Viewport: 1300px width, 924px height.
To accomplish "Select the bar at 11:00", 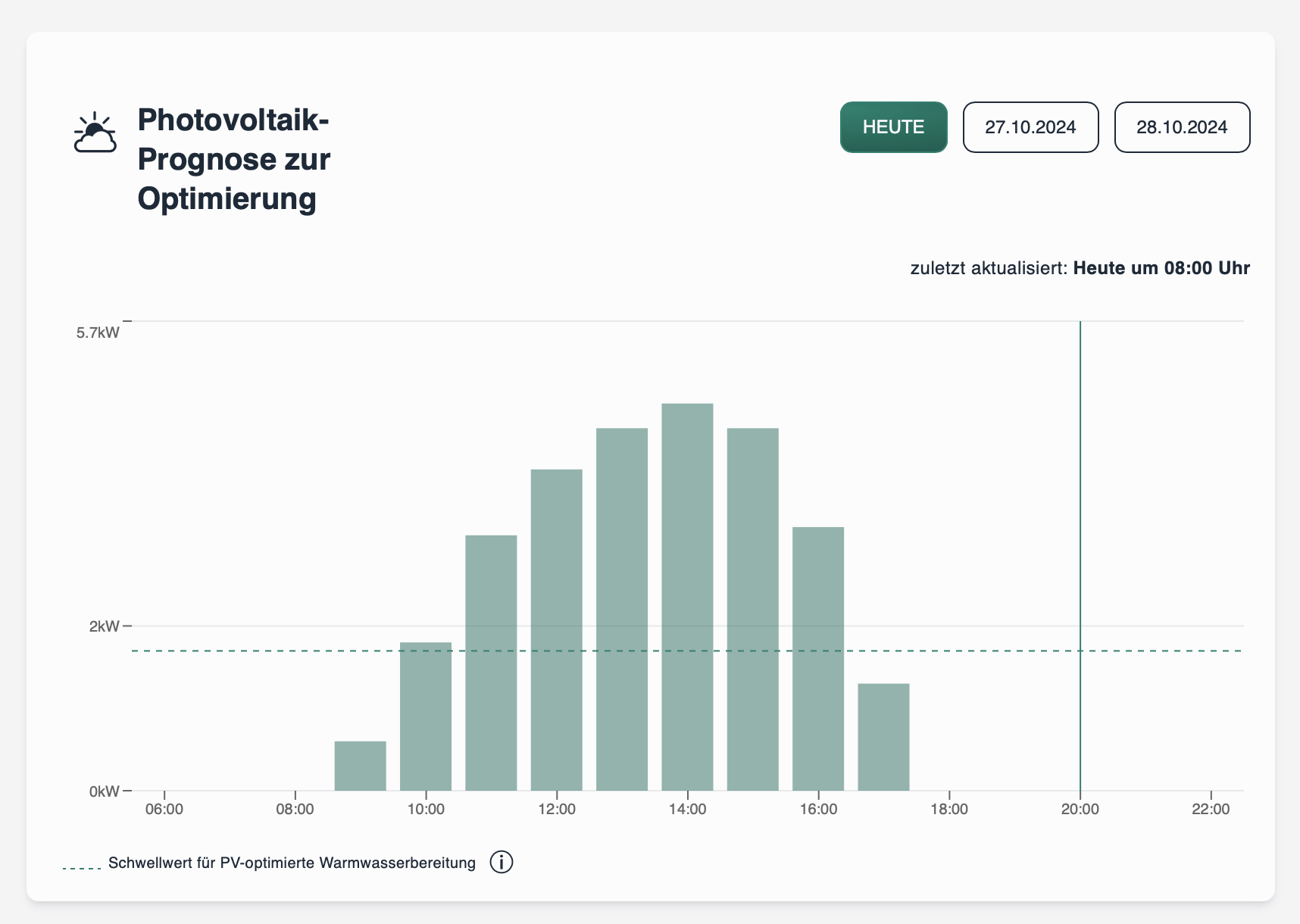I will pos(491,663).
